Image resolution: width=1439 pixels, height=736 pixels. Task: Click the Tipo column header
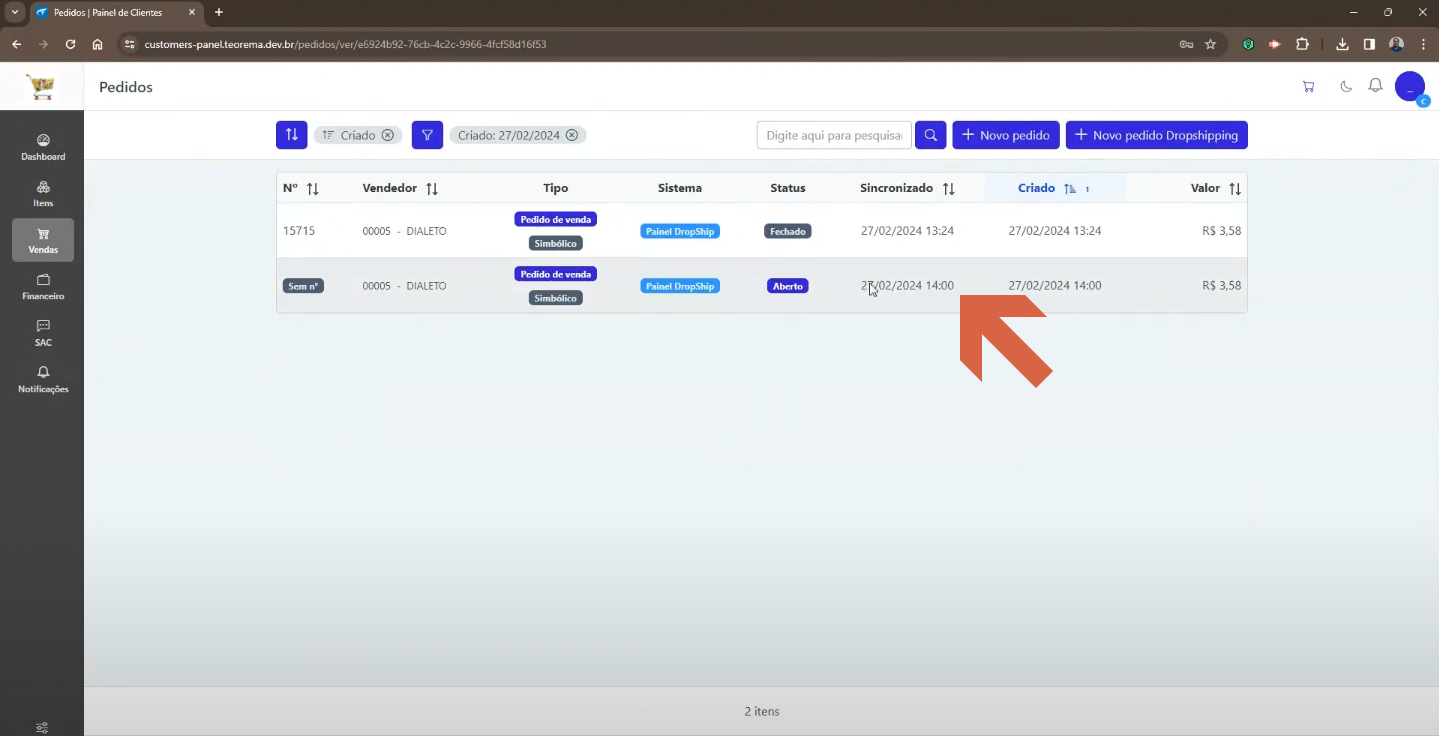point(556,188)
